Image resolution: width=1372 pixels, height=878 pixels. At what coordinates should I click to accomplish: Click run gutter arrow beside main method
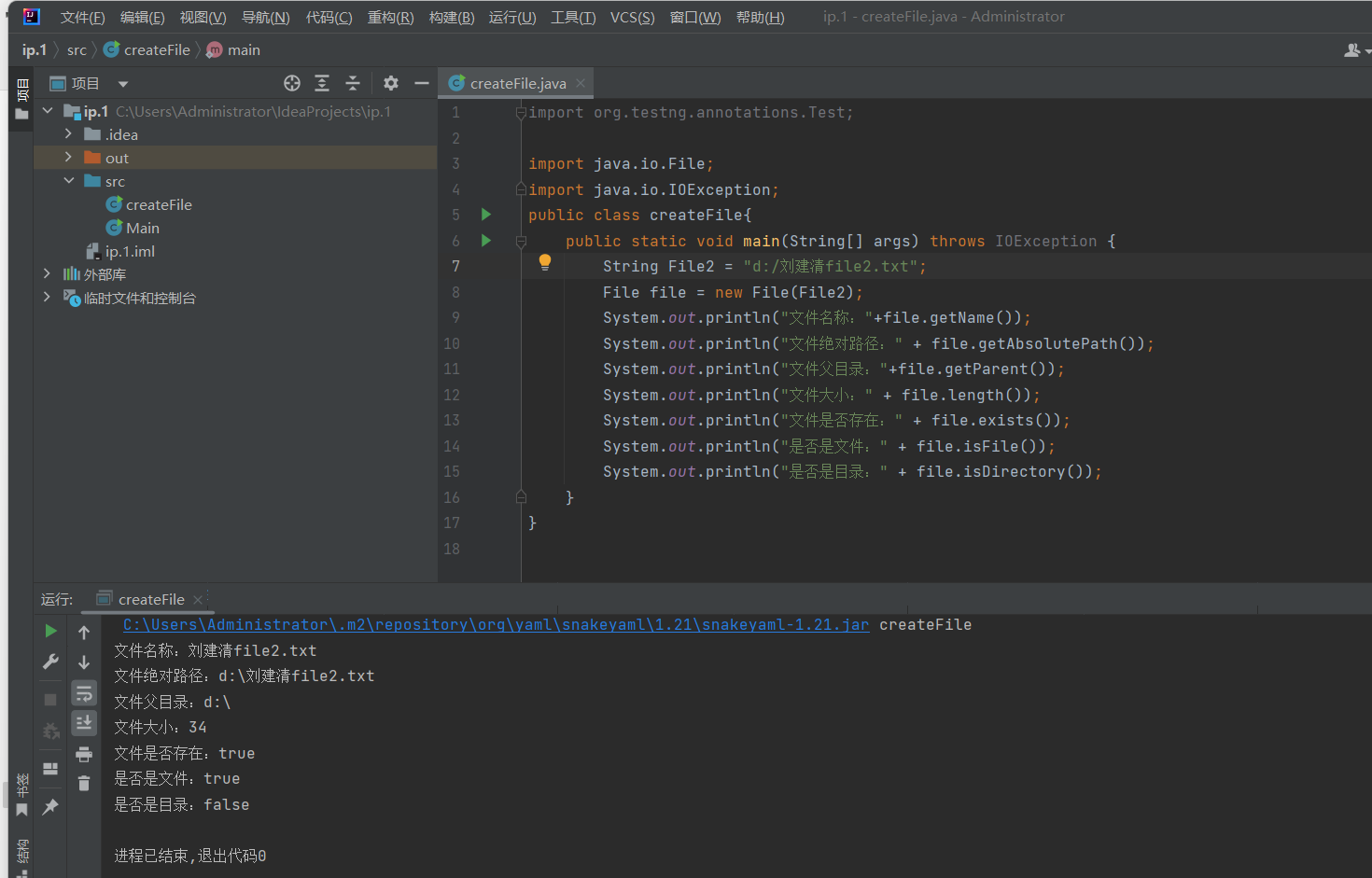coord(485,241)
